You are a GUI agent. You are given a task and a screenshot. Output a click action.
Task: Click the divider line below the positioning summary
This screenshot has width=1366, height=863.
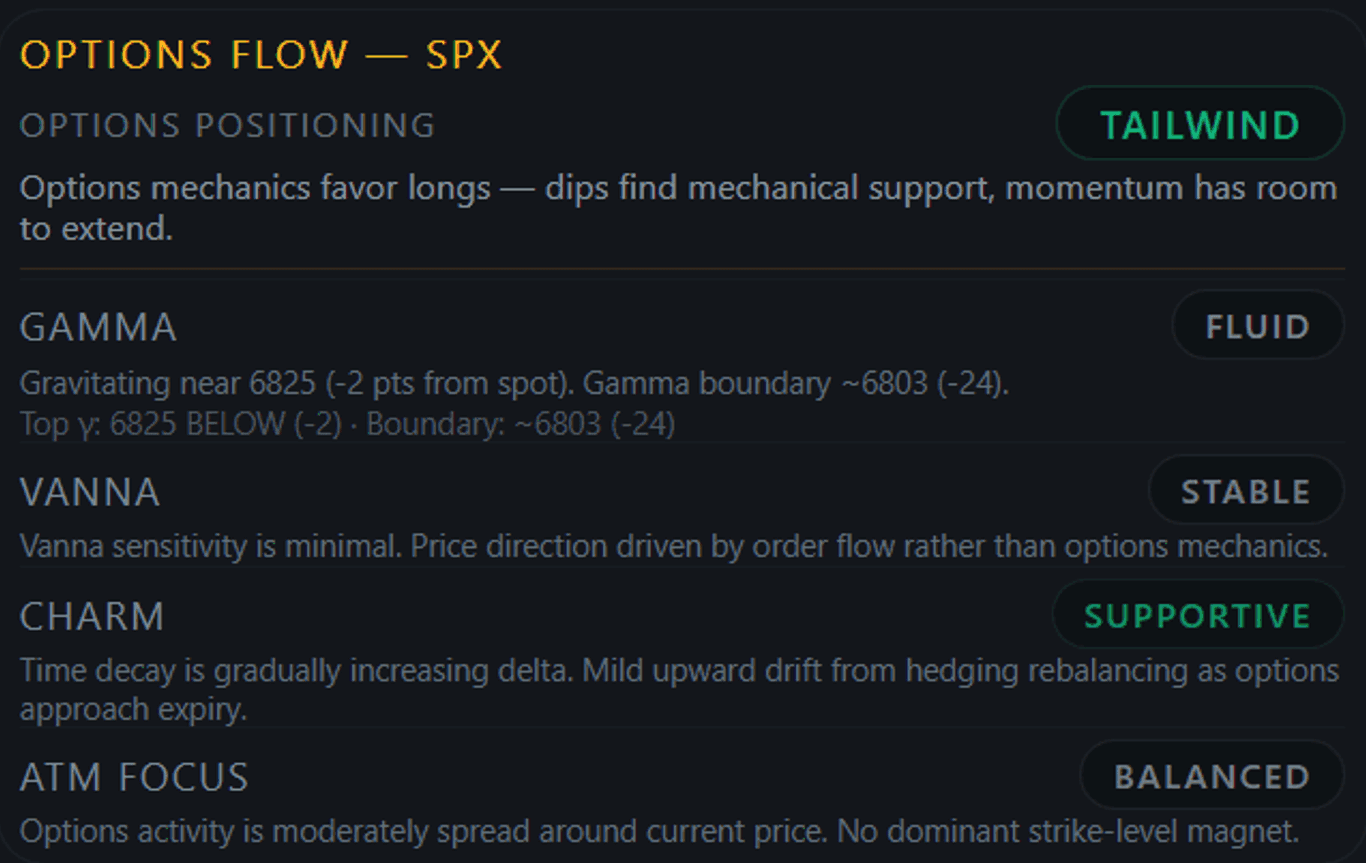pos(683,268)
